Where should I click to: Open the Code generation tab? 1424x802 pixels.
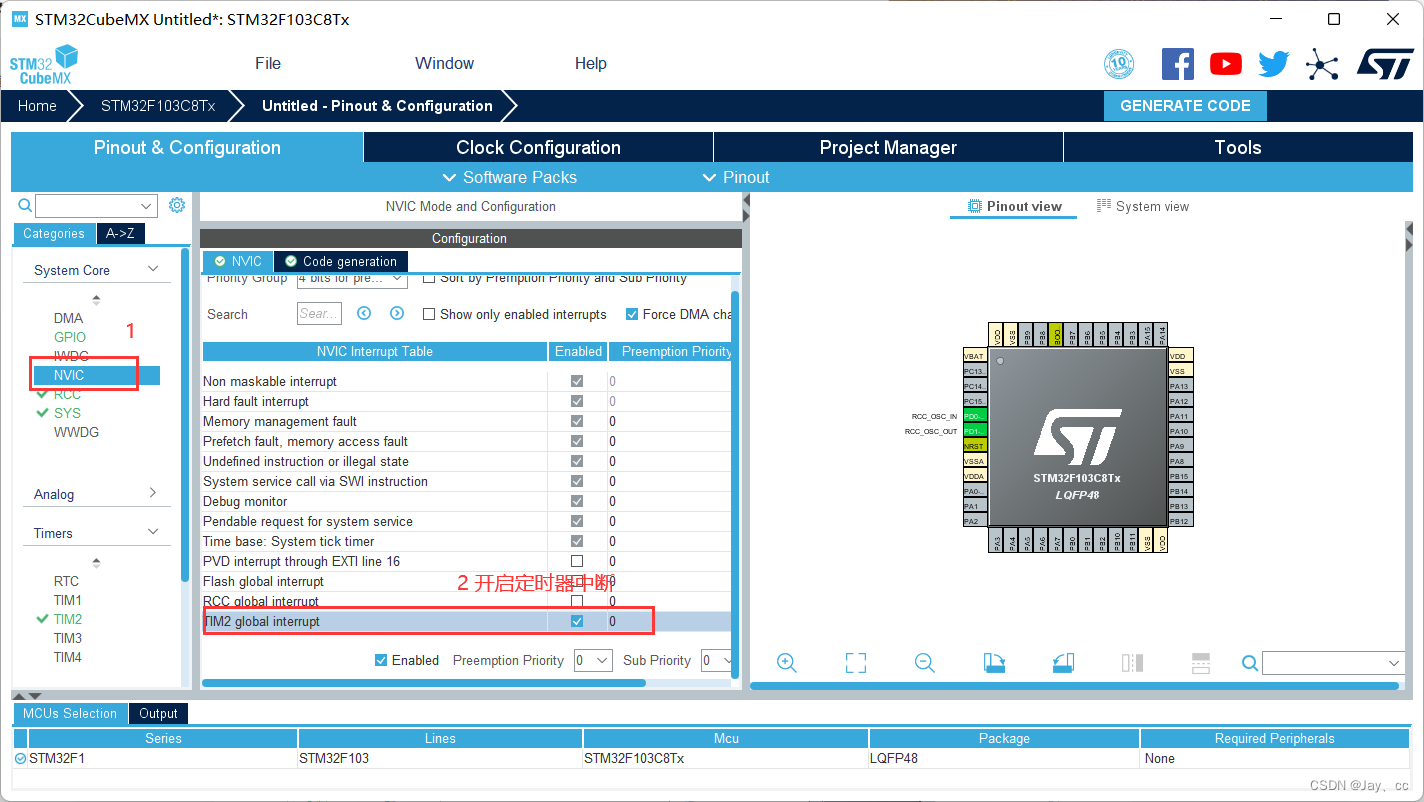(341, 261)
